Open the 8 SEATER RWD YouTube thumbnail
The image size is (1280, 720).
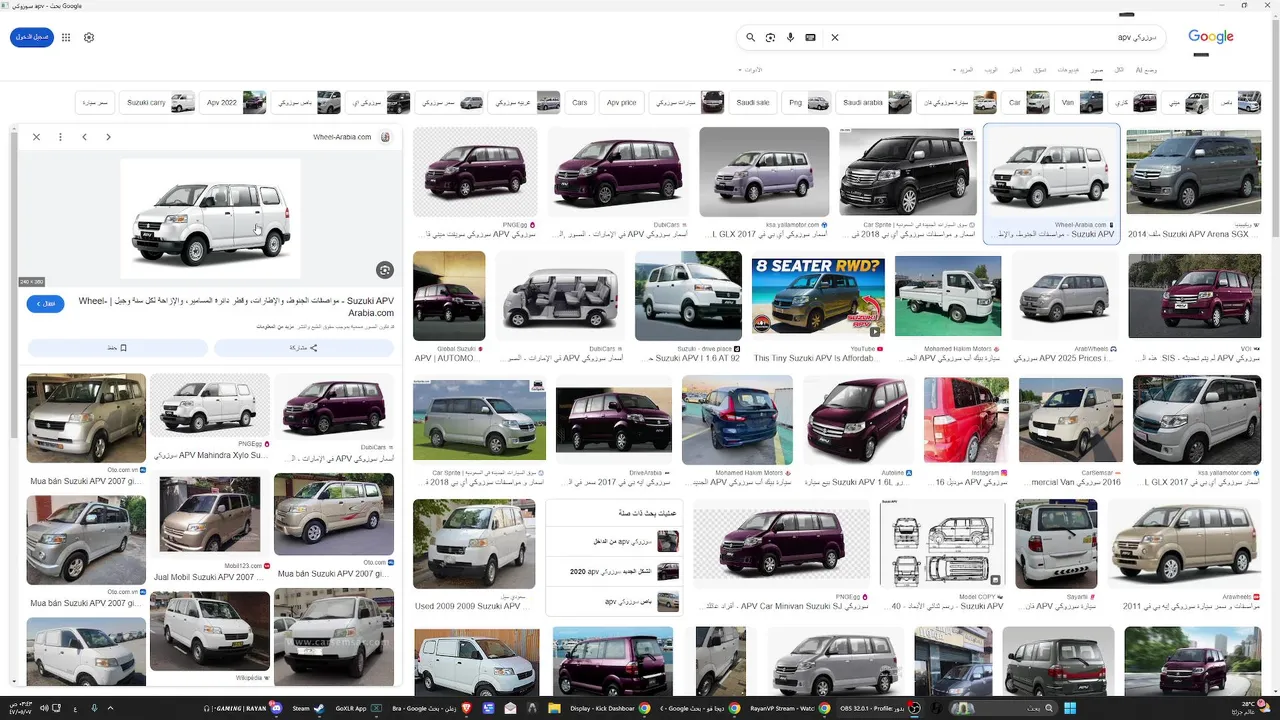click(818, 296)
